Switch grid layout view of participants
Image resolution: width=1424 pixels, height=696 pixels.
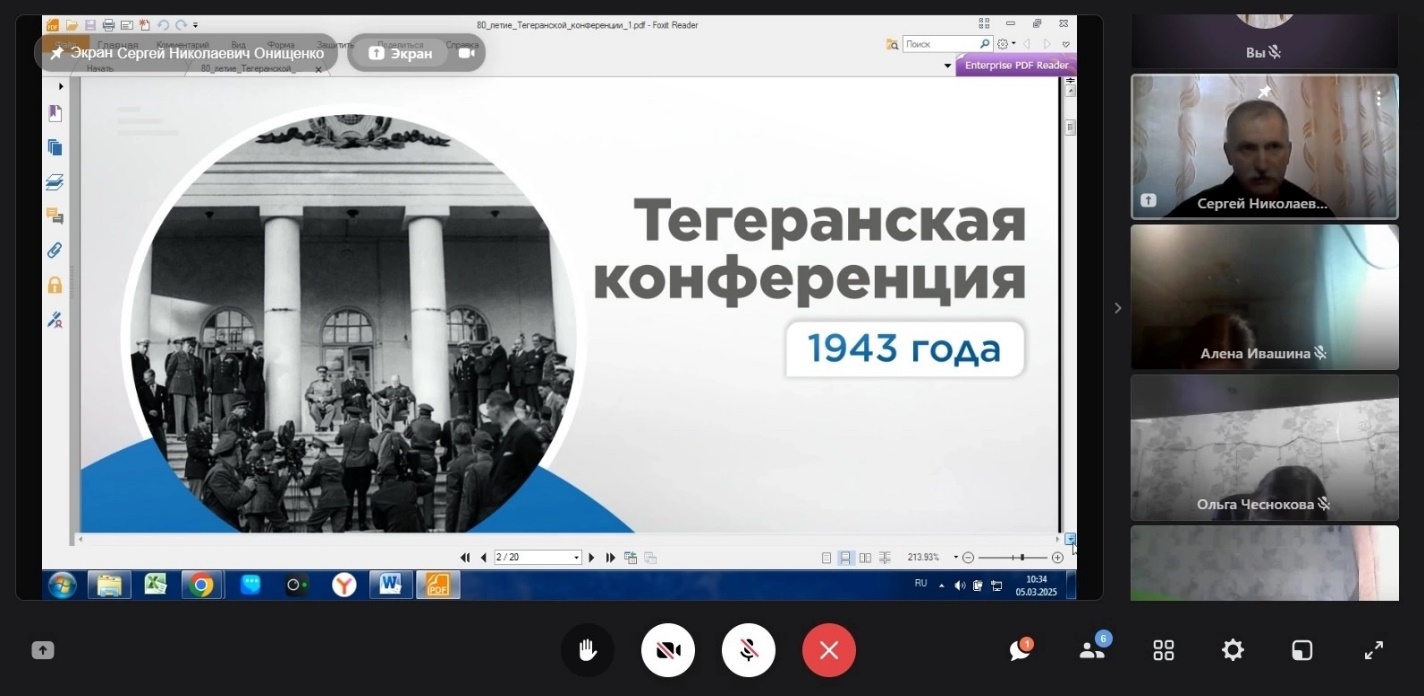tap(1163, 651)
